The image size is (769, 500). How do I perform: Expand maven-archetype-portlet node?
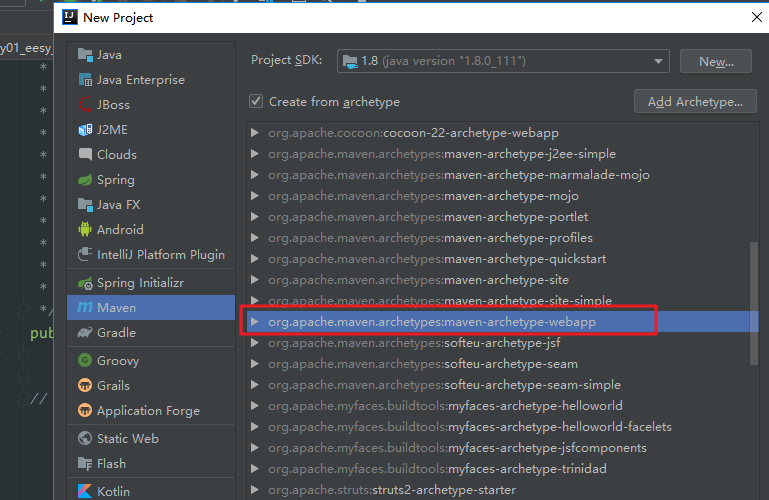tap(255, 217)
